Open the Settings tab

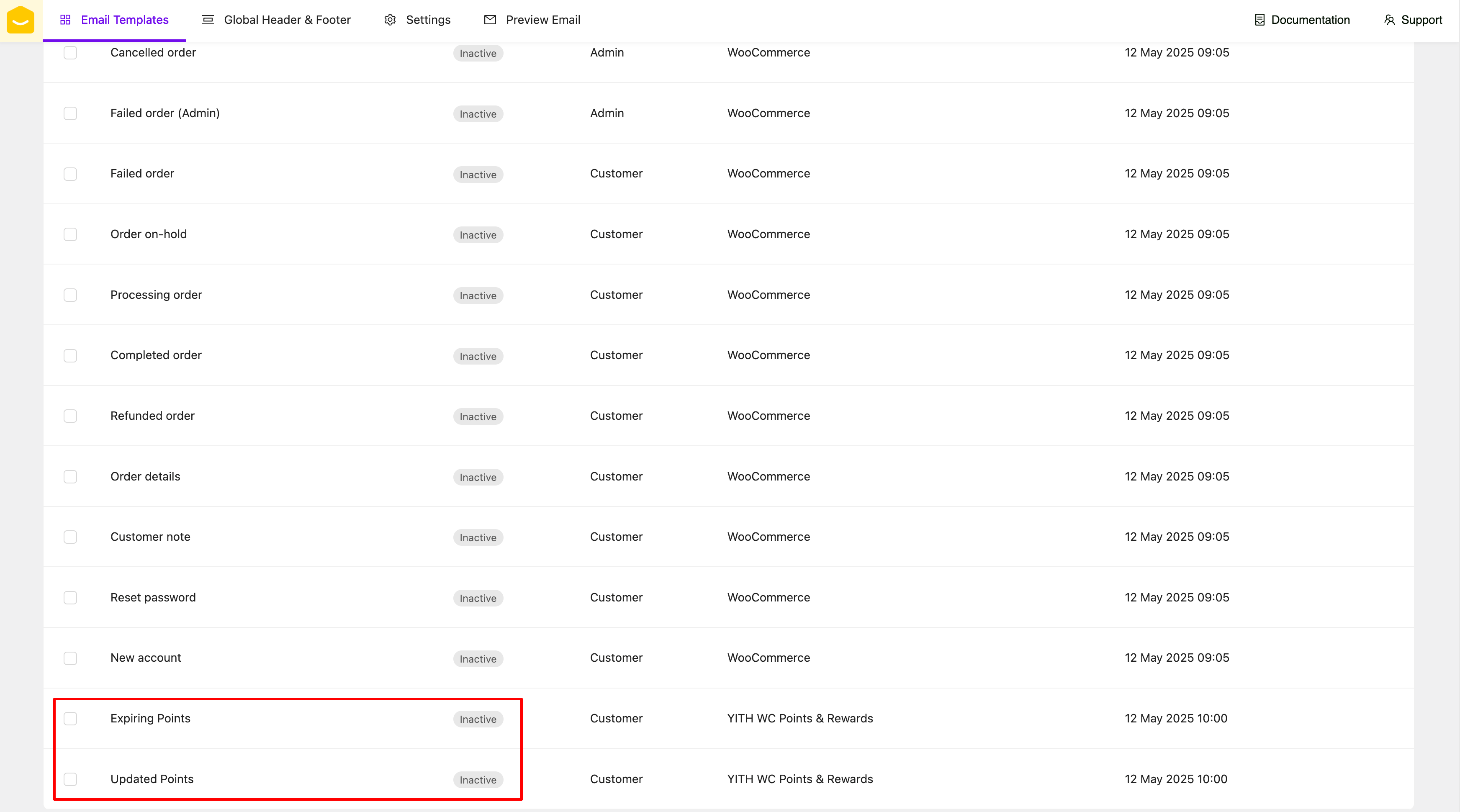(x=428, y=20)
